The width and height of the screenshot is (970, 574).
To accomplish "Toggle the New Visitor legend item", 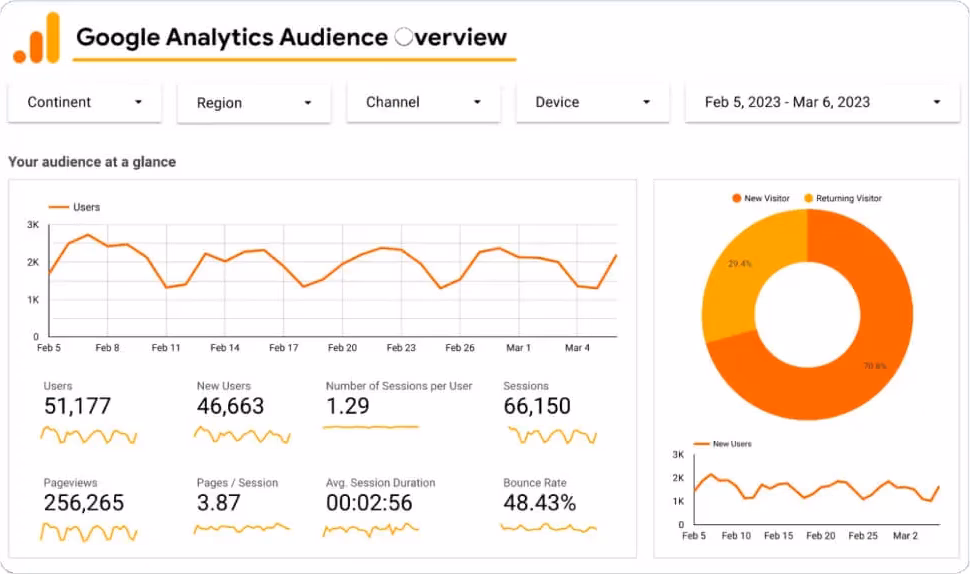I will click(760, 199).
